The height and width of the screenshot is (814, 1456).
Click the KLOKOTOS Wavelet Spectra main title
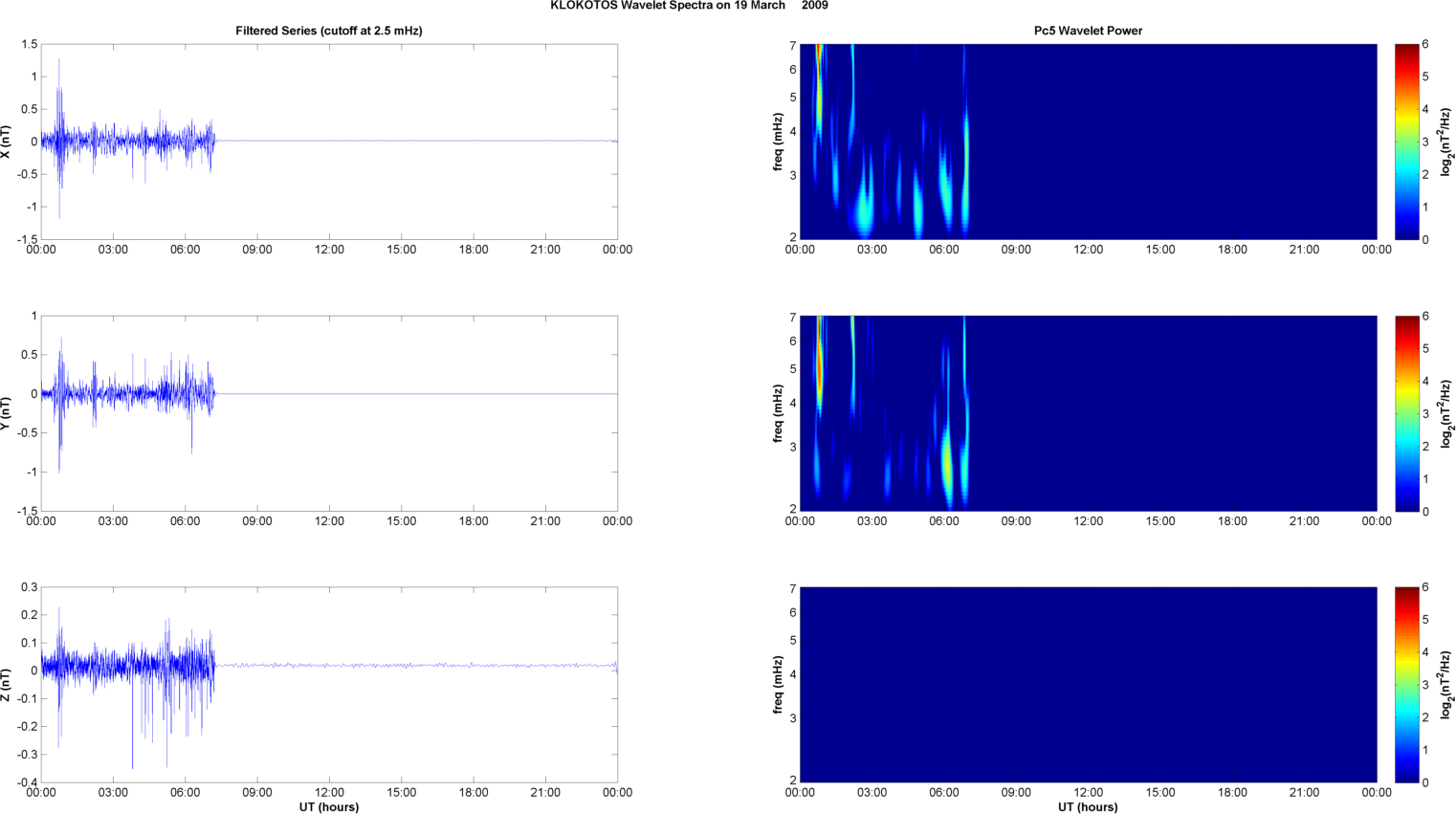689,6
